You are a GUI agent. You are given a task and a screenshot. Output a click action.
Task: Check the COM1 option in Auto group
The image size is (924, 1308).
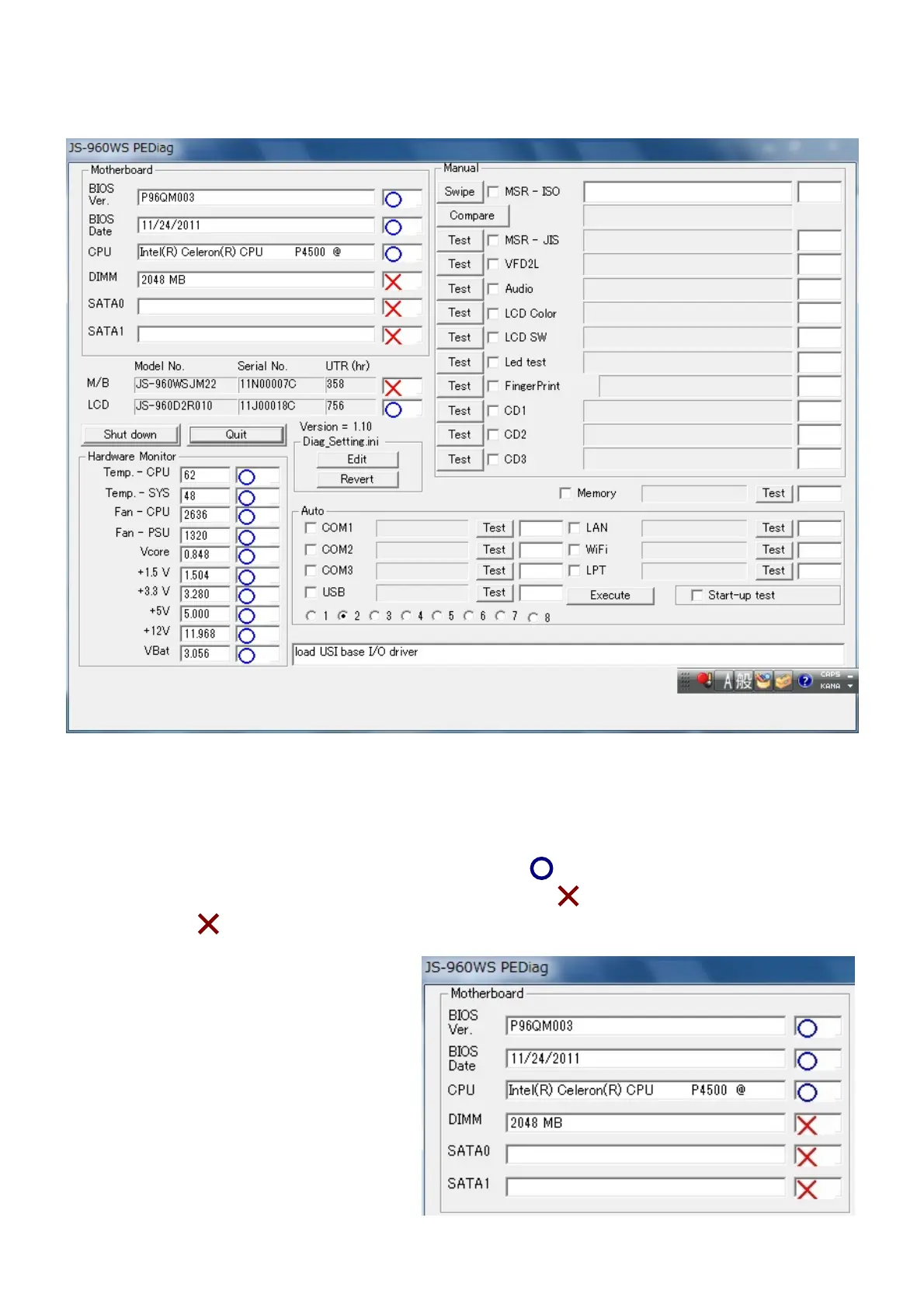coord(311,527)
